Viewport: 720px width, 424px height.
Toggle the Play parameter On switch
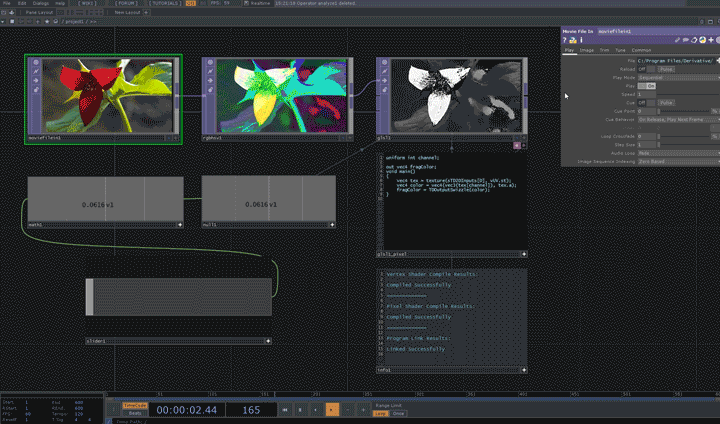pos(647,86)
